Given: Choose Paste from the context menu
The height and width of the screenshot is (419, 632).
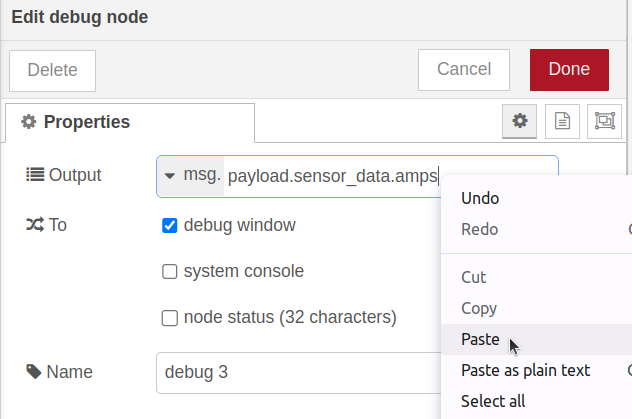Looking at the screenshot, I should (536, 340).
